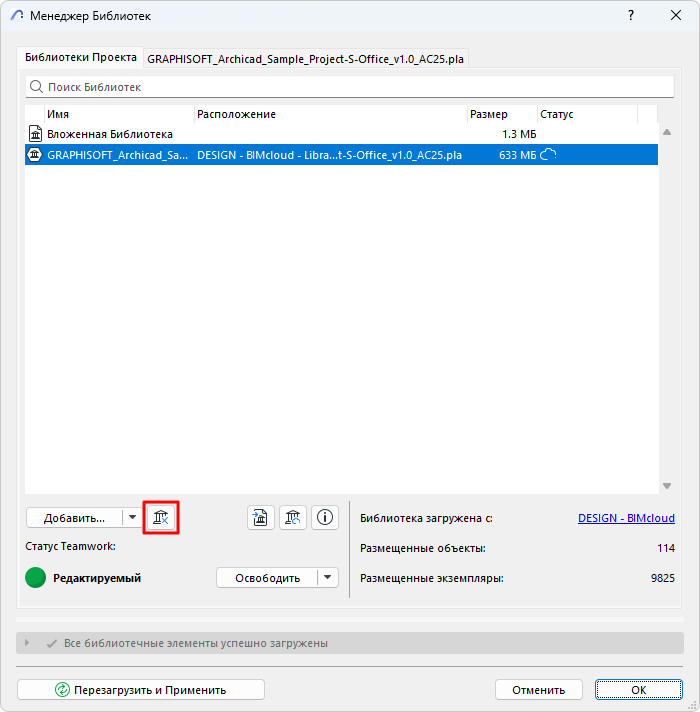The image size is (700, 712).
Task: Click the BIMcloud library icon in GRAPHISOFT row
Action: [x=35, y=155]
